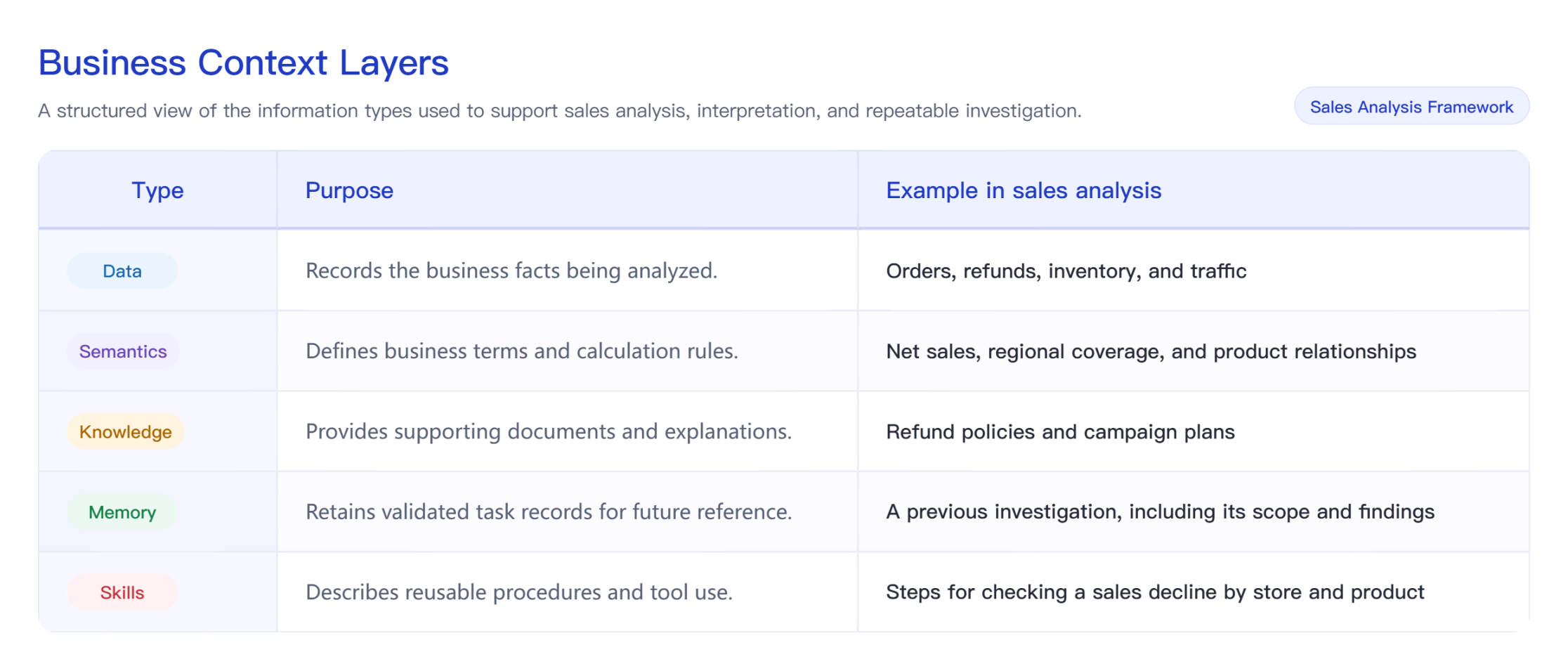Click the subtitle beginning "A structured view"
This screenshot has height=671, width=1568.
560,111
